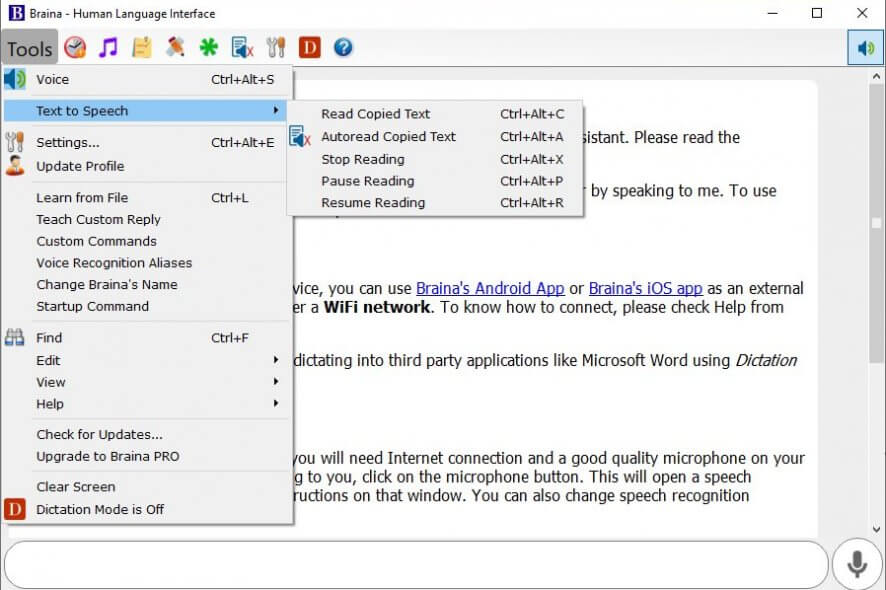Viewport: 886px width, 590px height.
Task: Click the alarm clock reminder icon
Action: [75, 47]
